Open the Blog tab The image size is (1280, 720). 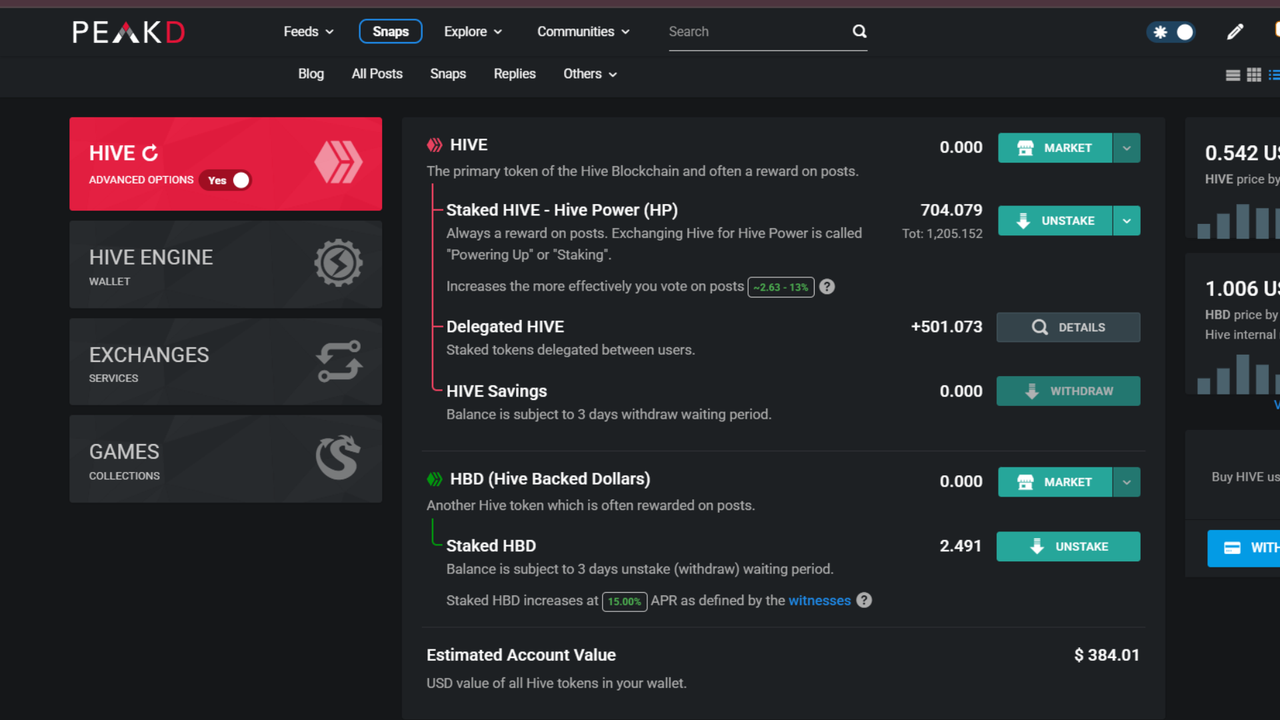coord(311,74)
